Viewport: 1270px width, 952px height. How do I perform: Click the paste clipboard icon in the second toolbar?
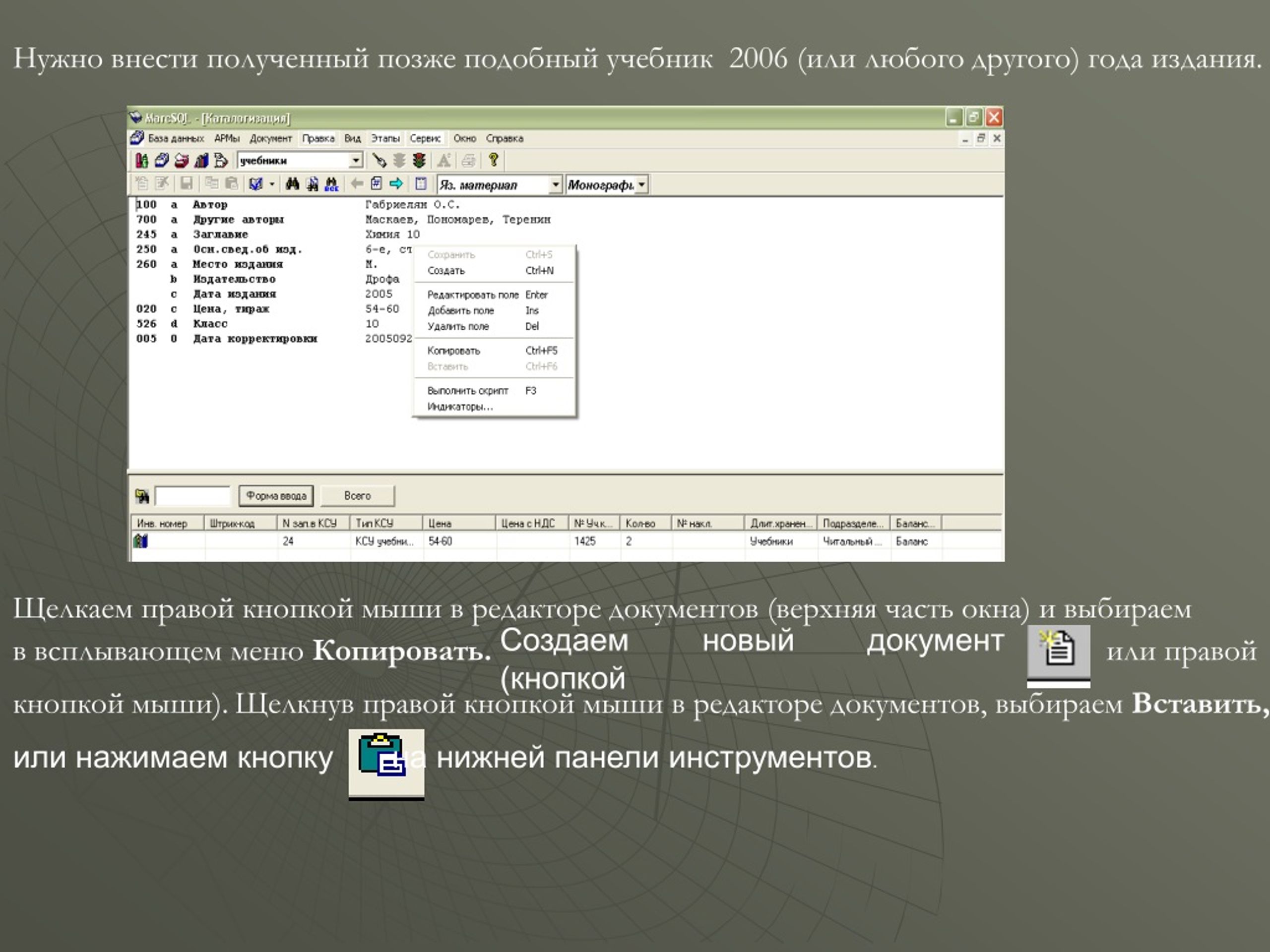pos(231,183)
